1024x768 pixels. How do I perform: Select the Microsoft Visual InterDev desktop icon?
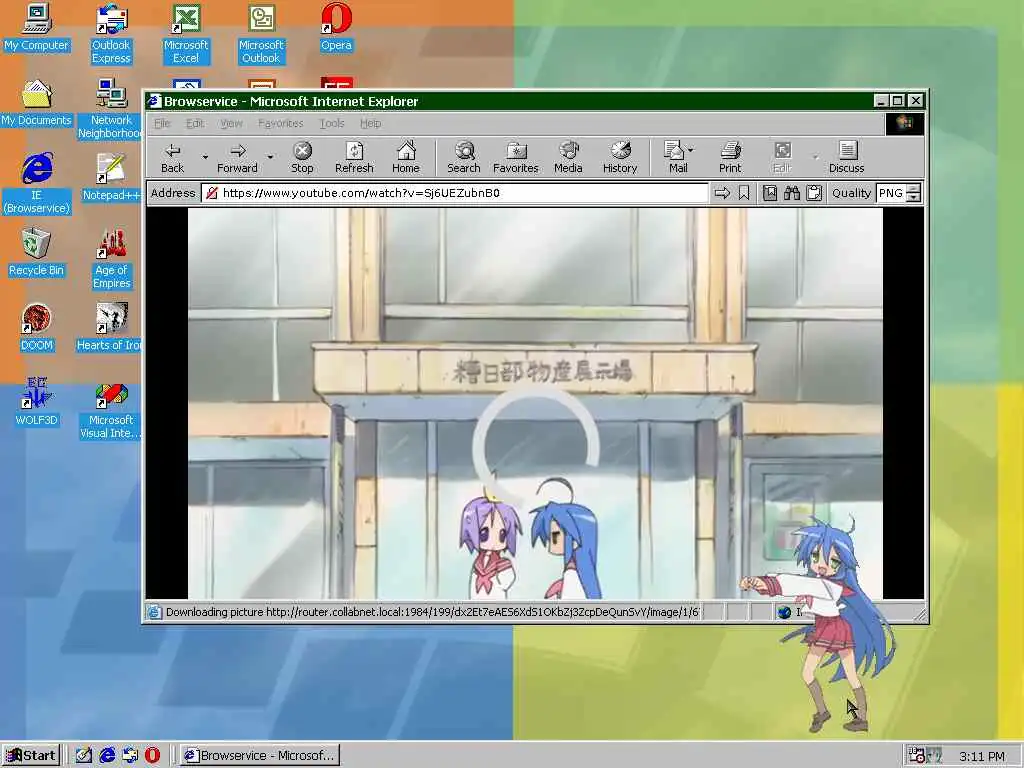click(111, 409)
